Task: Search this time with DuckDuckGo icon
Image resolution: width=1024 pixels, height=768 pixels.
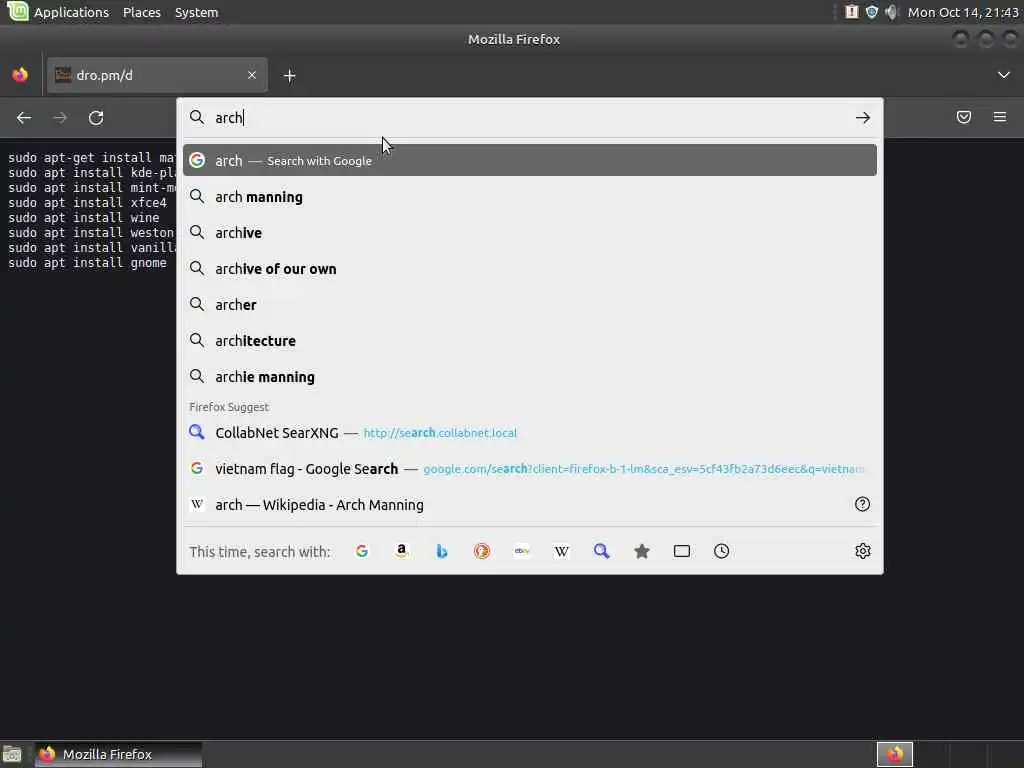Action: (482, 551)
